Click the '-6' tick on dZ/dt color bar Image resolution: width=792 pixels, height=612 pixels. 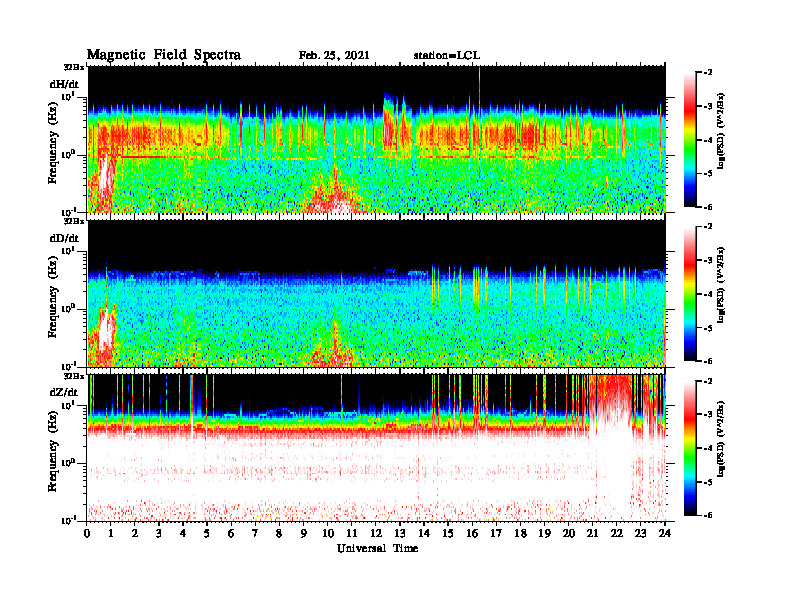coord(709,515)
